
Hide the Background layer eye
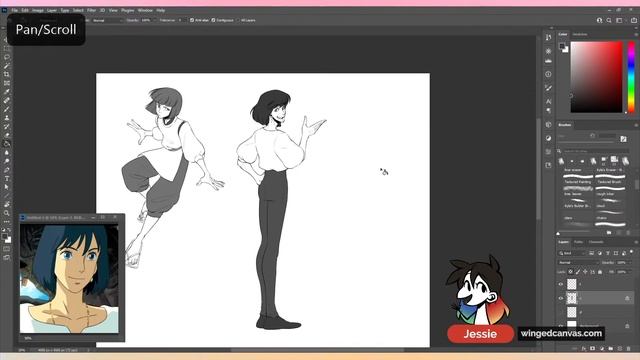coord(561,325)
